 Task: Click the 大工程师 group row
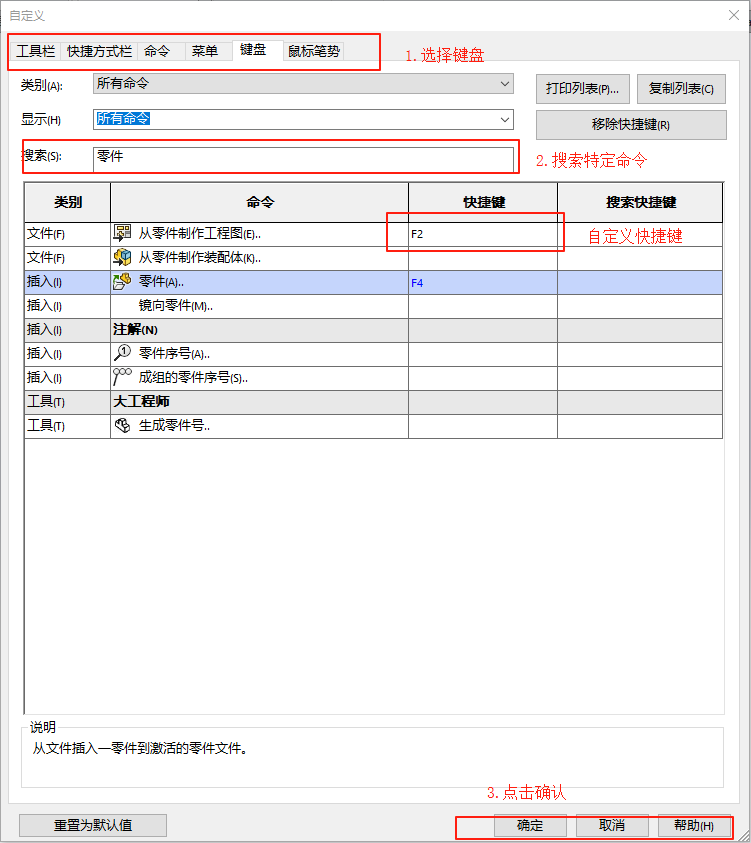pyautogui.click(x=373, y=402)
